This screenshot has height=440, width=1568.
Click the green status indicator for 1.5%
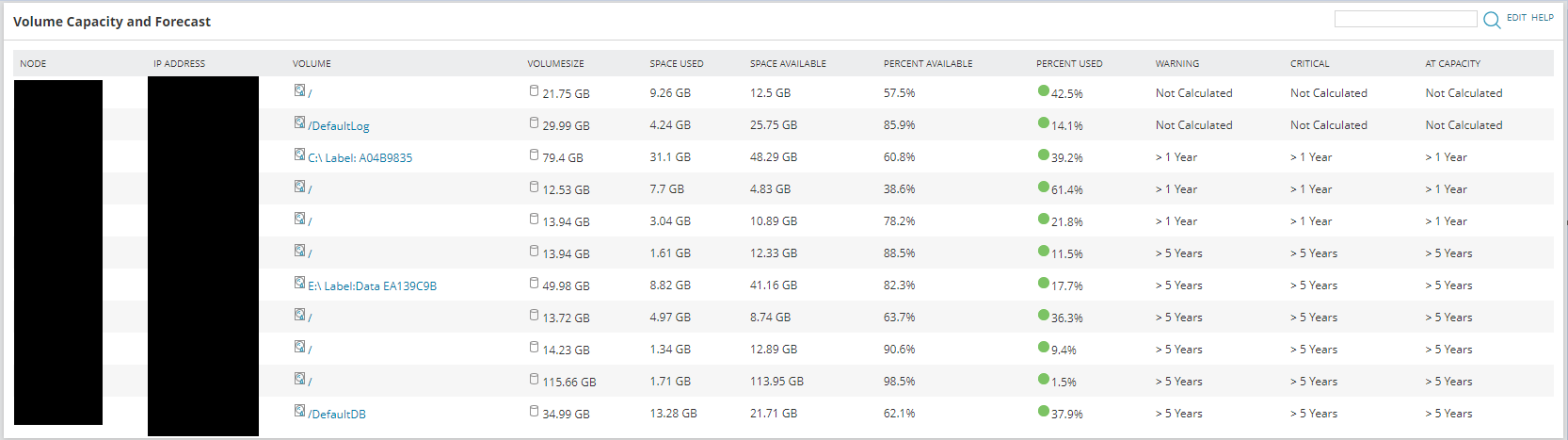tap(1043, 379)
